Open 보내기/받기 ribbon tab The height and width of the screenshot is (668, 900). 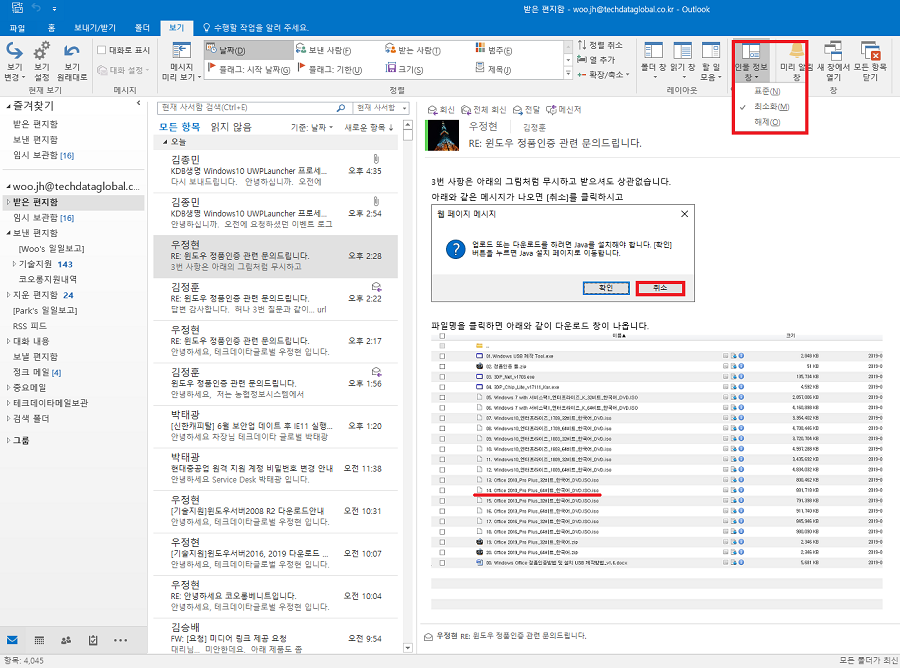[x=95, y=28]
